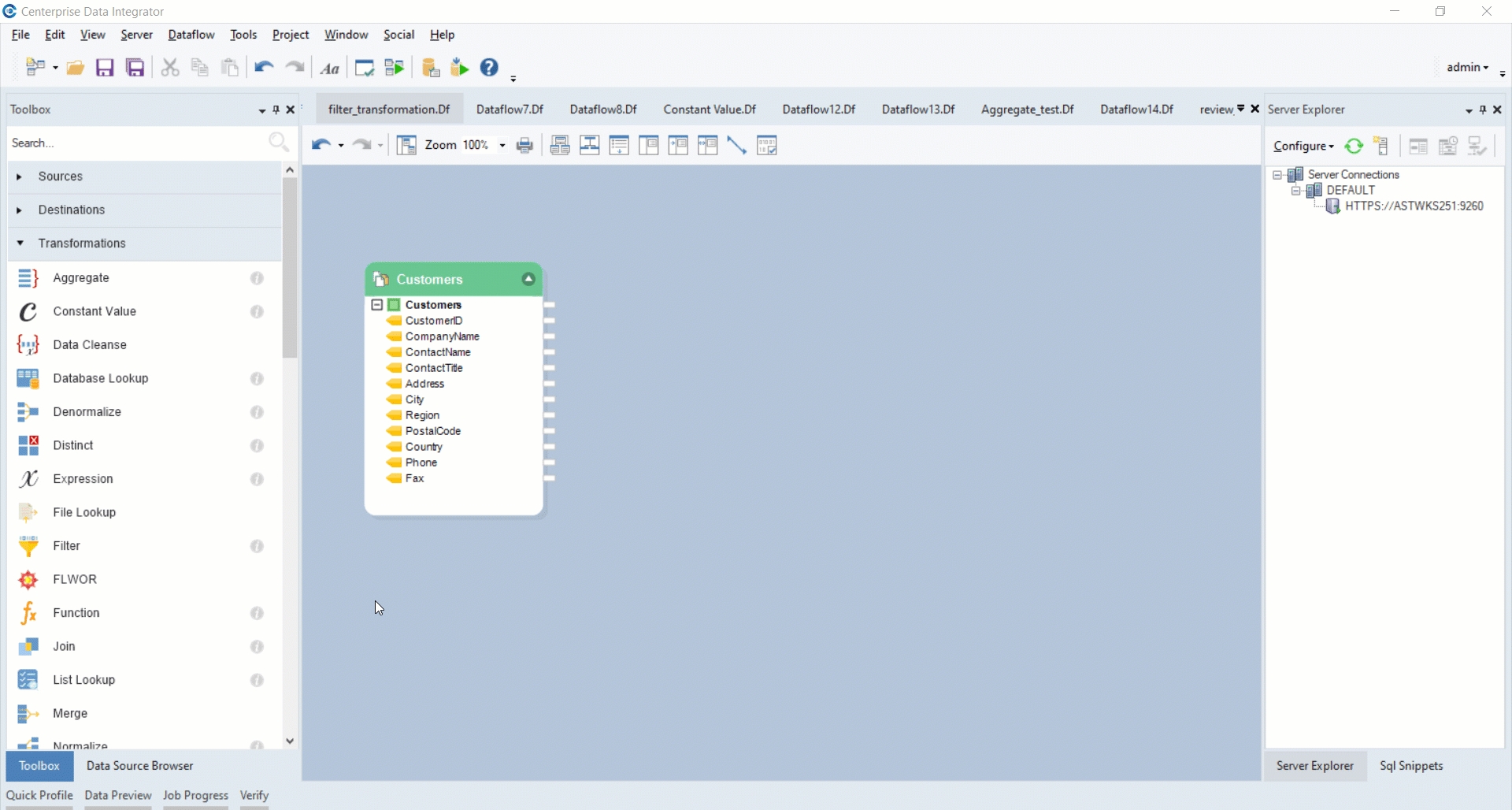Expand the Sources toolbox section
1512x810 pixels.
(x=20, y=176)
